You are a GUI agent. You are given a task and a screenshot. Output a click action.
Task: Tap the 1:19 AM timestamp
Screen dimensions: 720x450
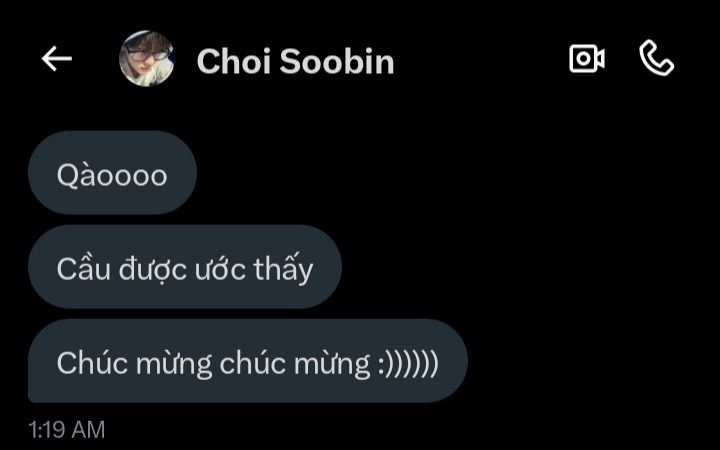(x=67, y=430)
